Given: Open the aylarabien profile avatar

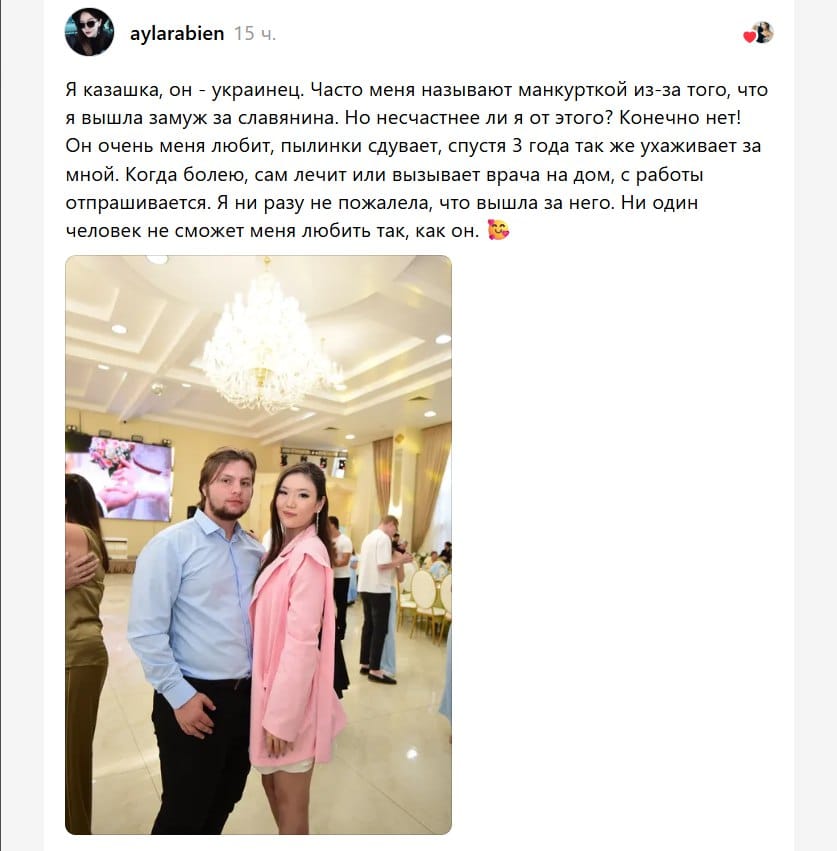Looking at the screenshot, I should 89,33.
